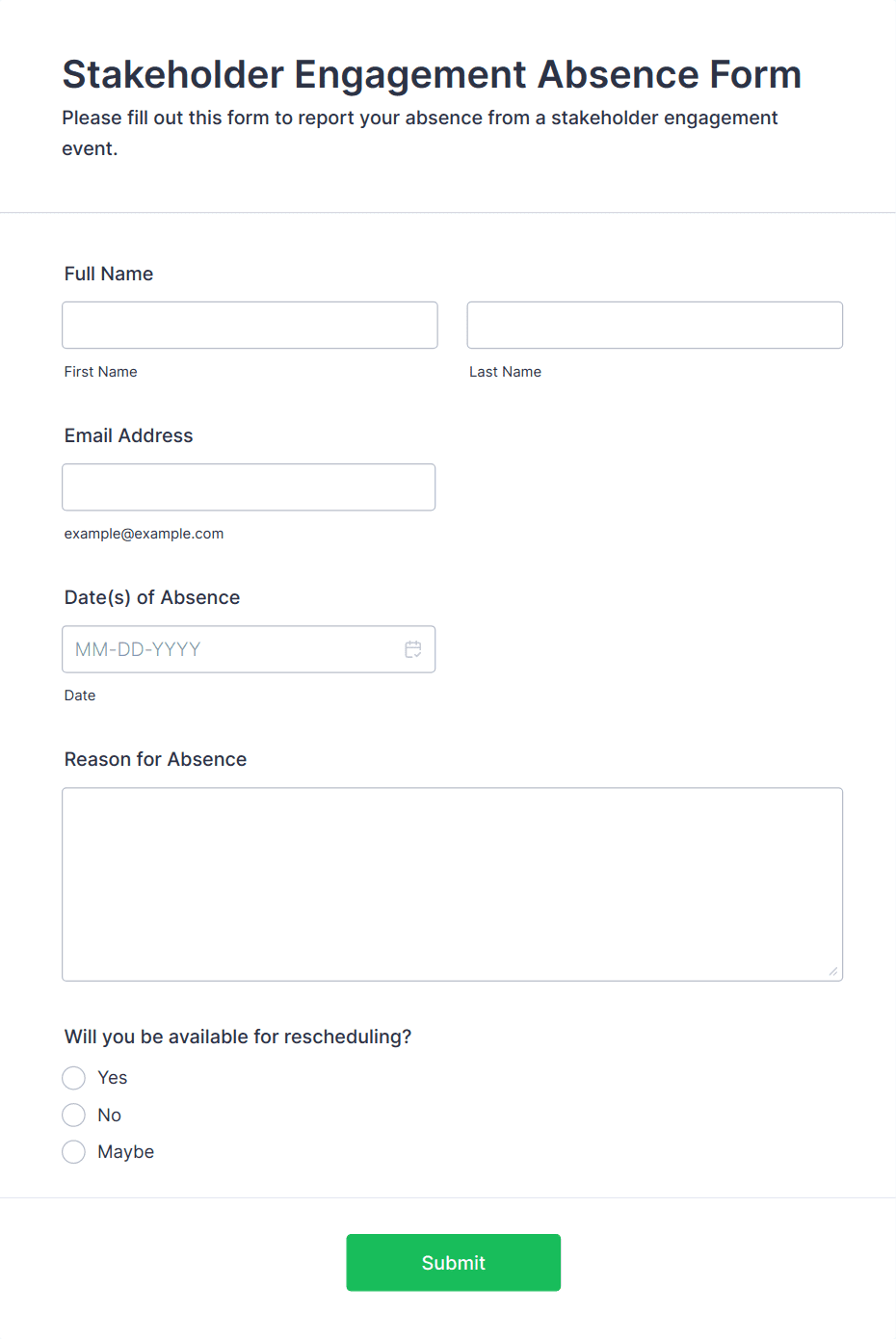Click the Reason for Absence text area

452,884
